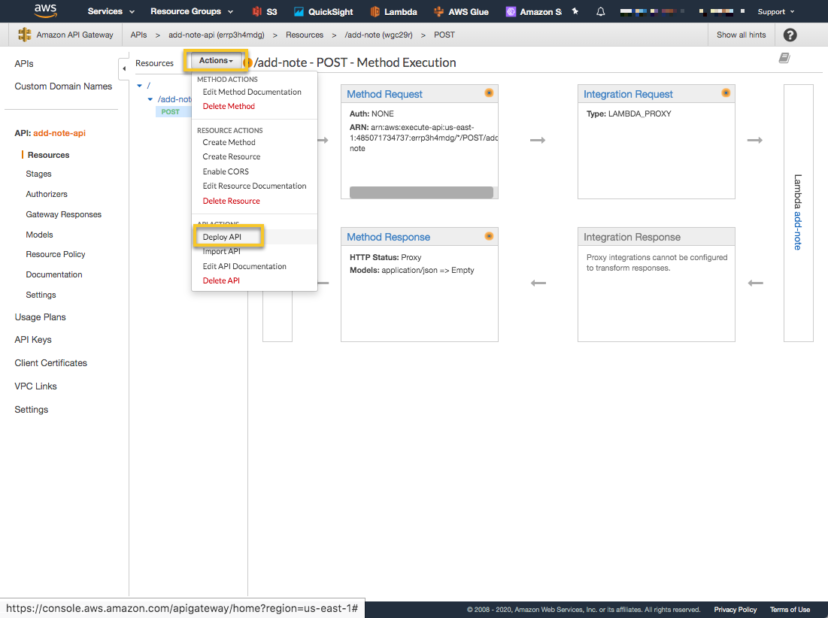Collapse the root resource tree item

pos(139,85)
